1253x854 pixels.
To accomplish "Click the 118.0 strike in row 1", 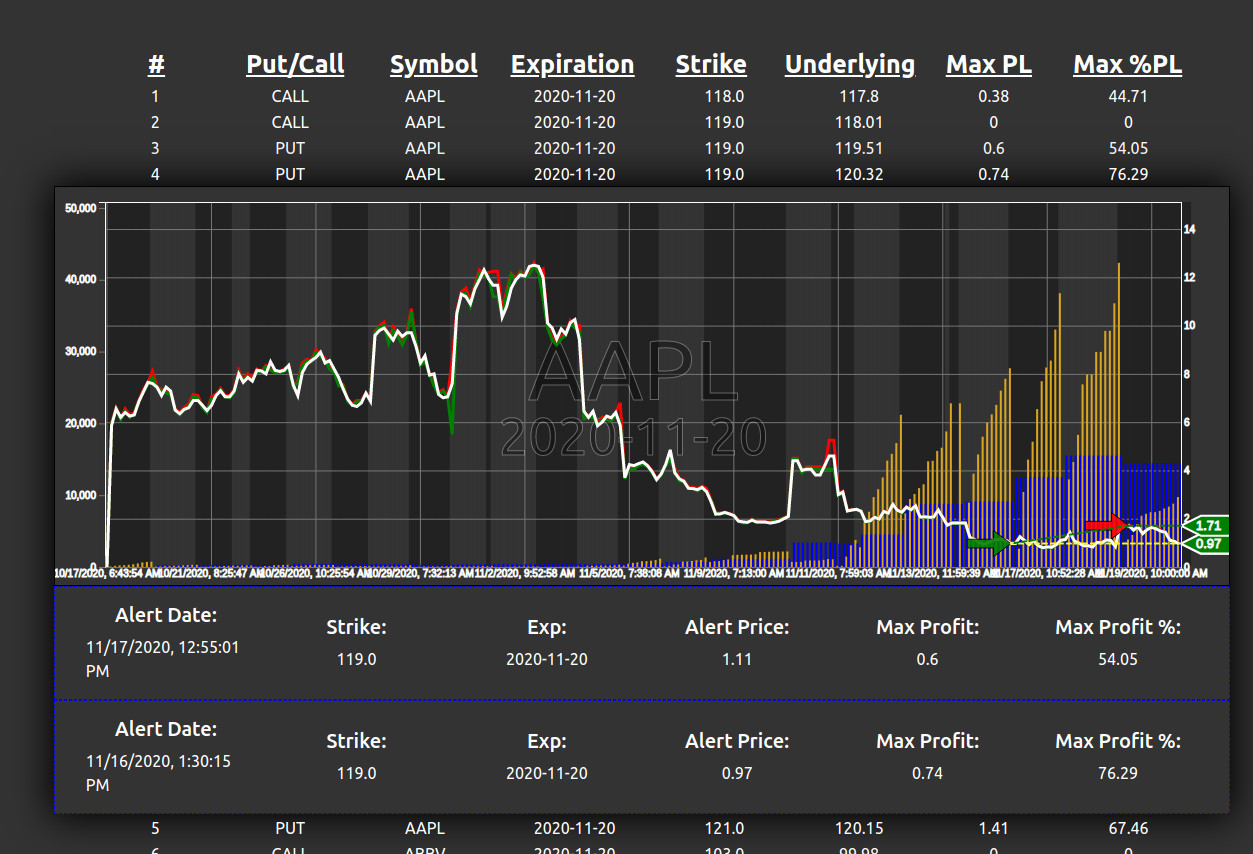I will [x=724, y=96].
